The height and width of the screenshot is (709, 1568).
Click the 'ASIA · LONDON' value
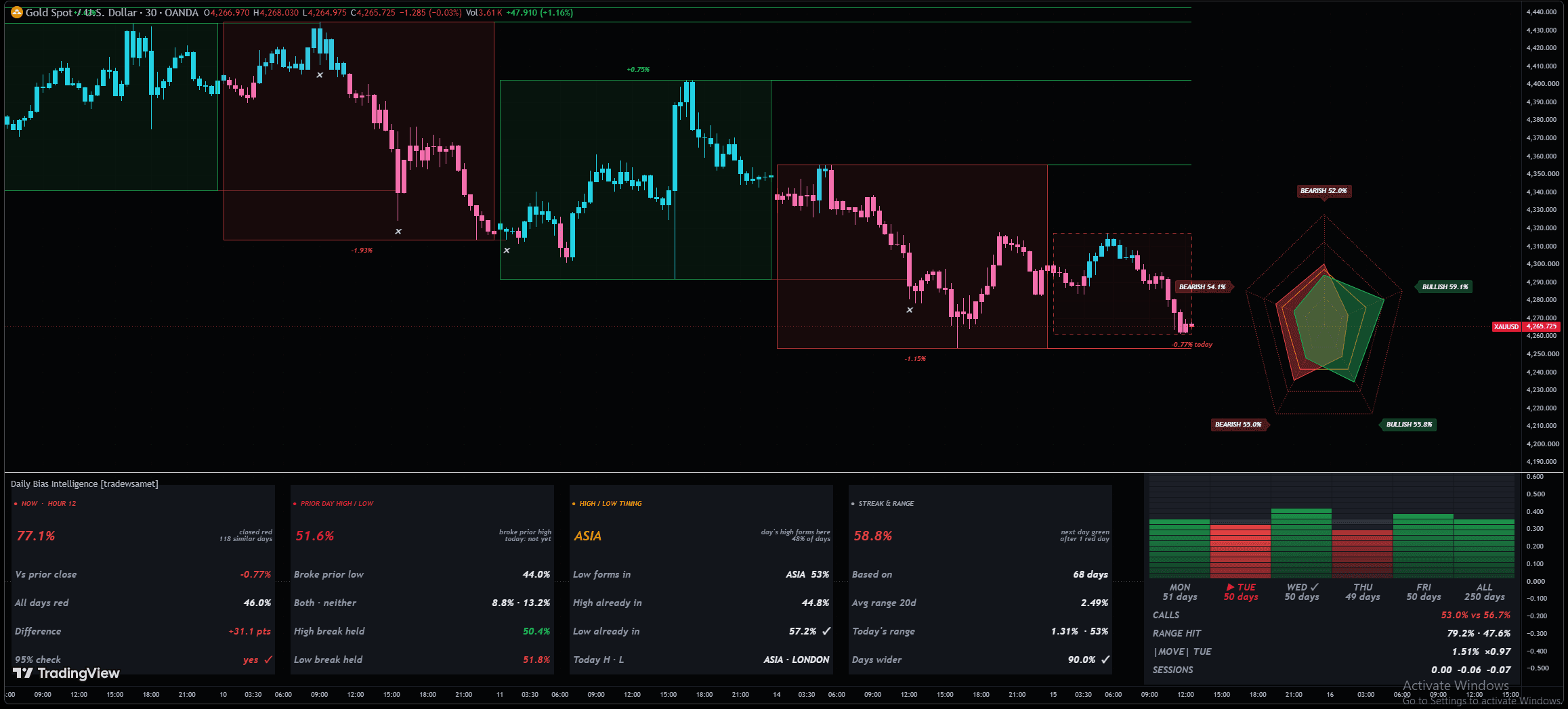[x=797, y=660]
